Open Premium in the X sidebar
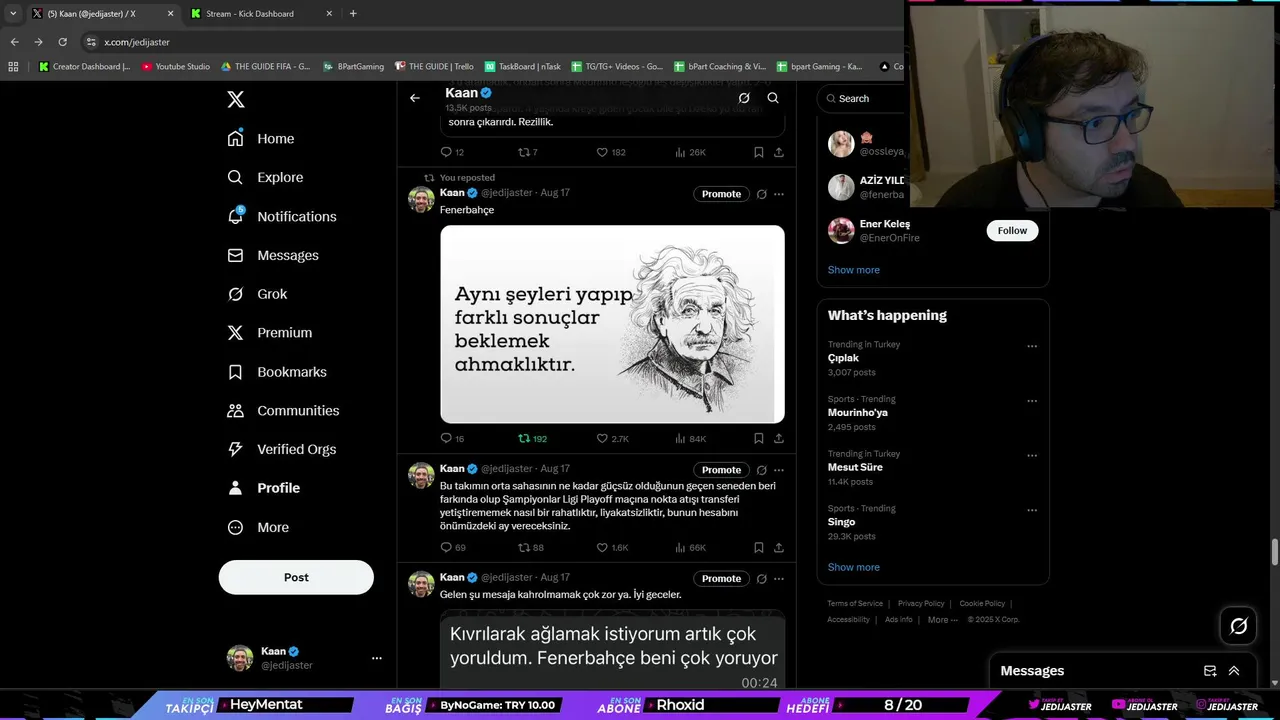 click(270, 333)
